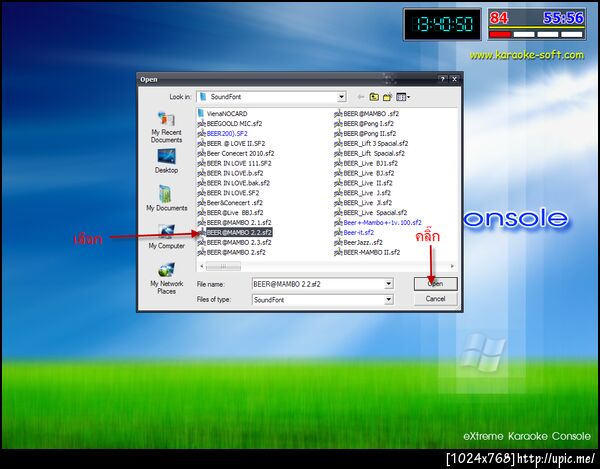600x469 pixels.
Task: Select file BEER@MAMBO 2.1.sf2
Action: [x=235, y=223]
